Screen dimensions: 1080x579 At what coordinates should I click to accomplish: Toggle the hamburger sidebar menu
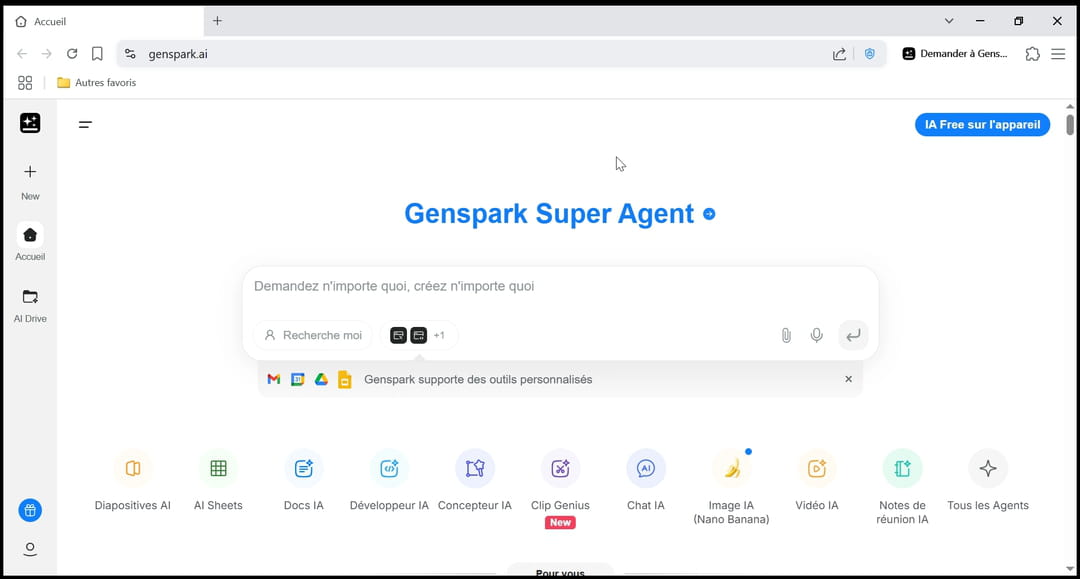(x=86, y=125)
